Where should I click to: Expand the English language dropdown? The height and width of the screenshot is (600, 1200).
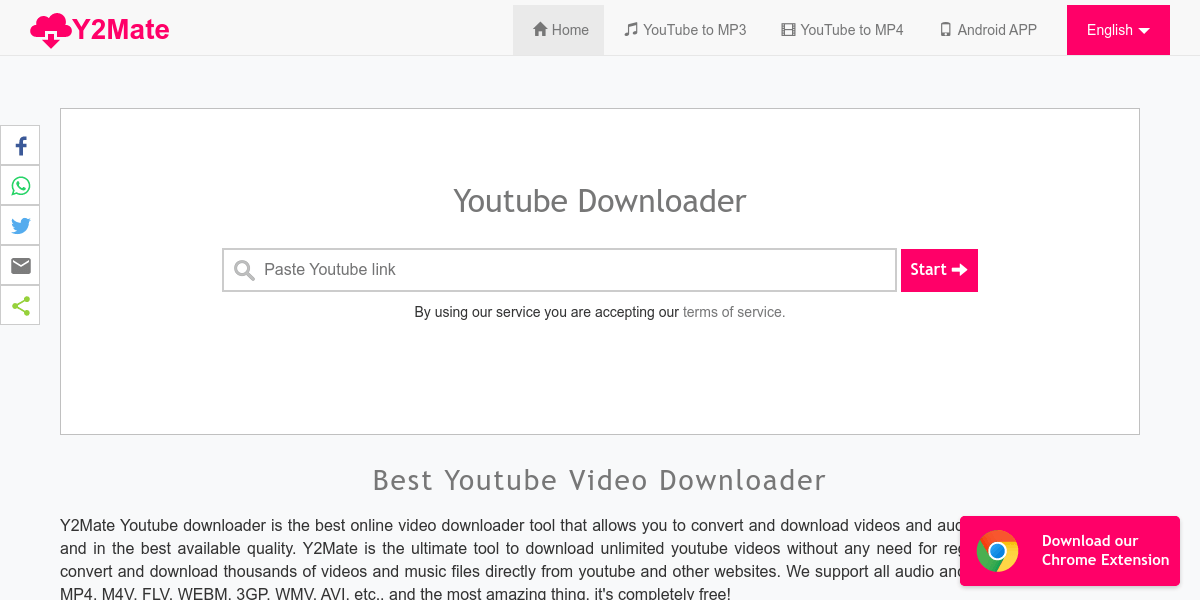click(x=1118, y=30)
